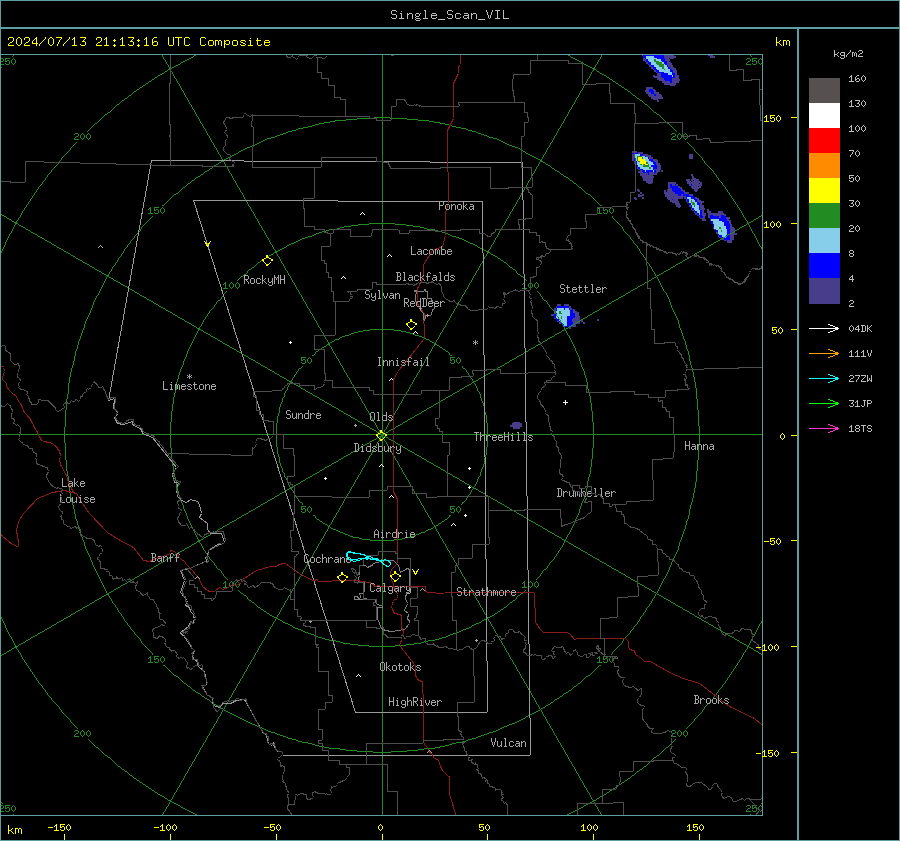Click the magenta 18TS aircraft arrow in legend

point(824,428)
